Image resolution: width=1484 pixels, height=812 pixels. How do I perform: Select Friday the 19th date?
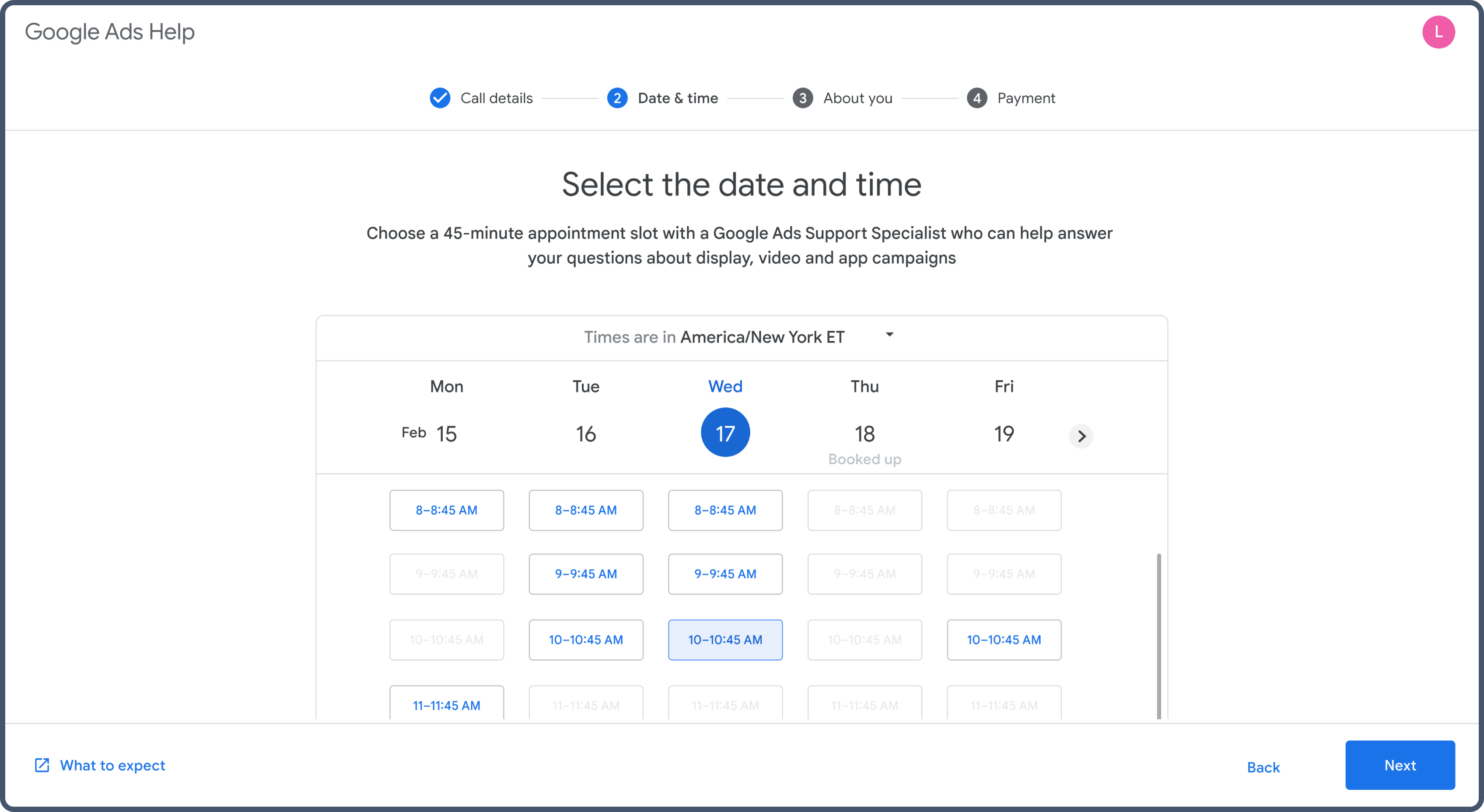(x=1004, y=434)
